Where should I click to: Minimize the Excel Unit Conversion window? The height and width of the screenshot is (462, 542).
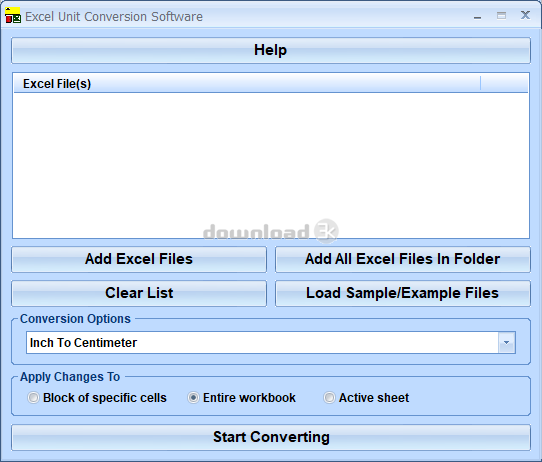pos(477,16)
